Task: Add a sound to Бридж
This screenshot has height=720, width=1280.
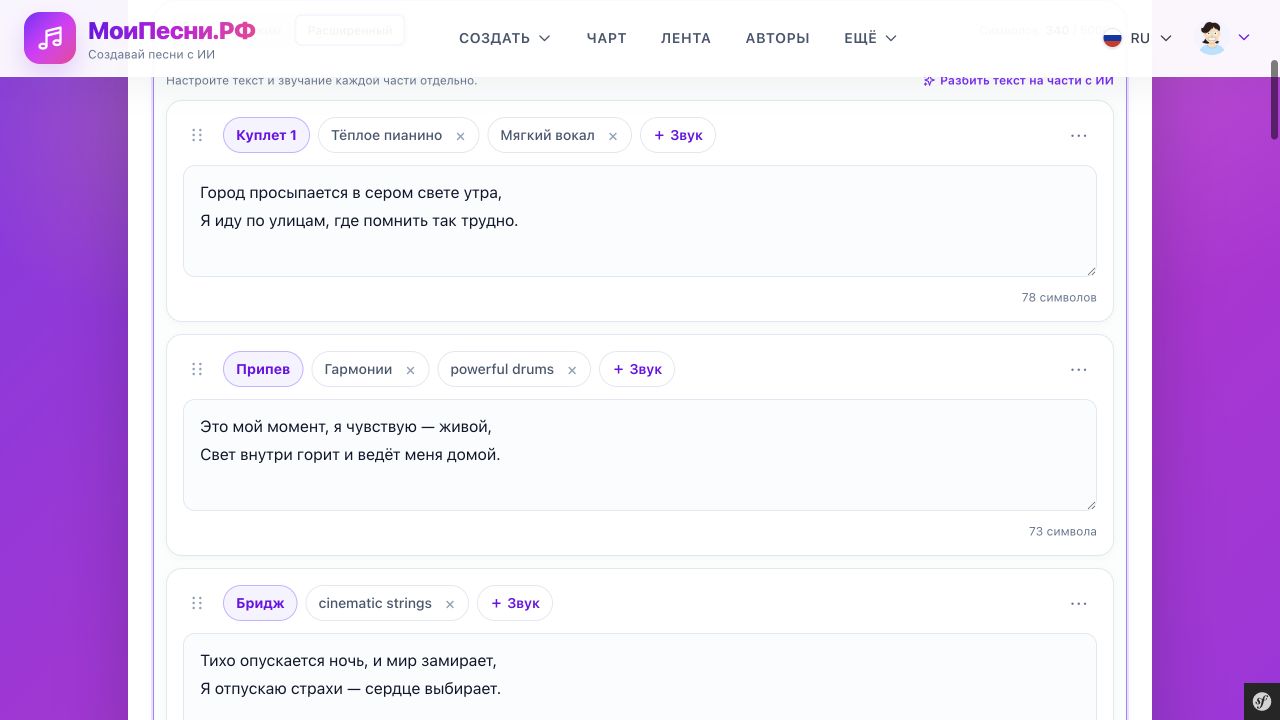Action: tap(515, 603)
